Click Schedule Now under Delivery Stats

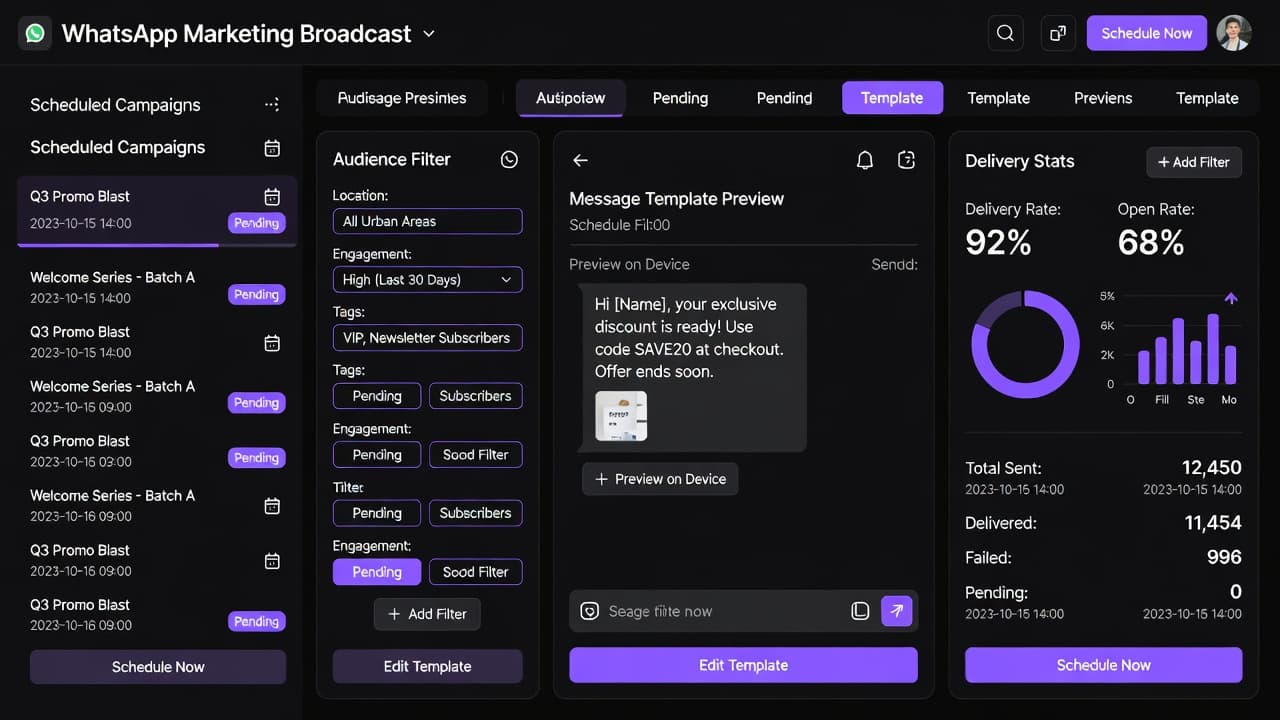click(1104, 665)
